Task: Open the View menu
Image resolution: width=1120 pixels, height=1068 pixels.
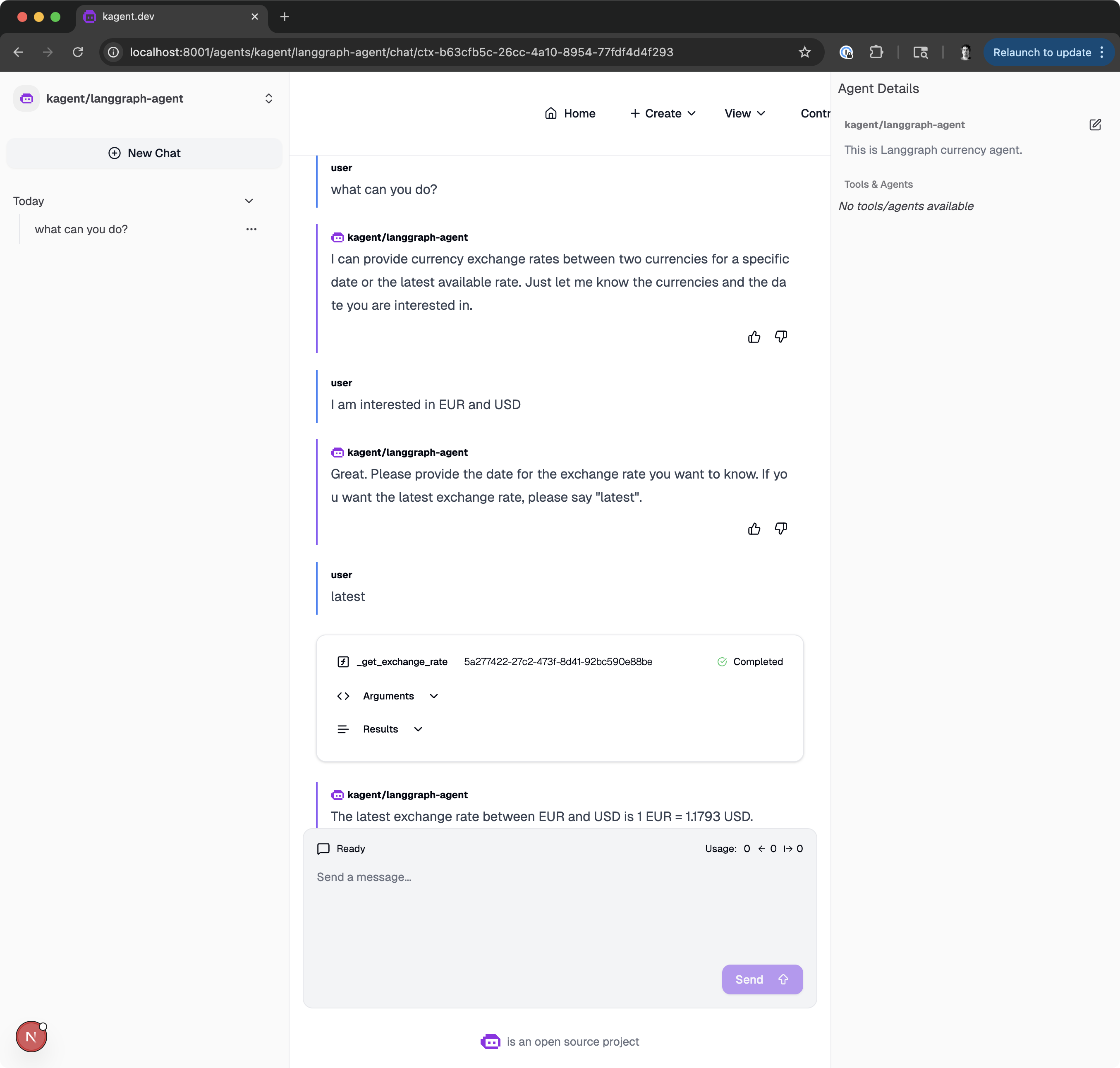Action: point(744,113)
